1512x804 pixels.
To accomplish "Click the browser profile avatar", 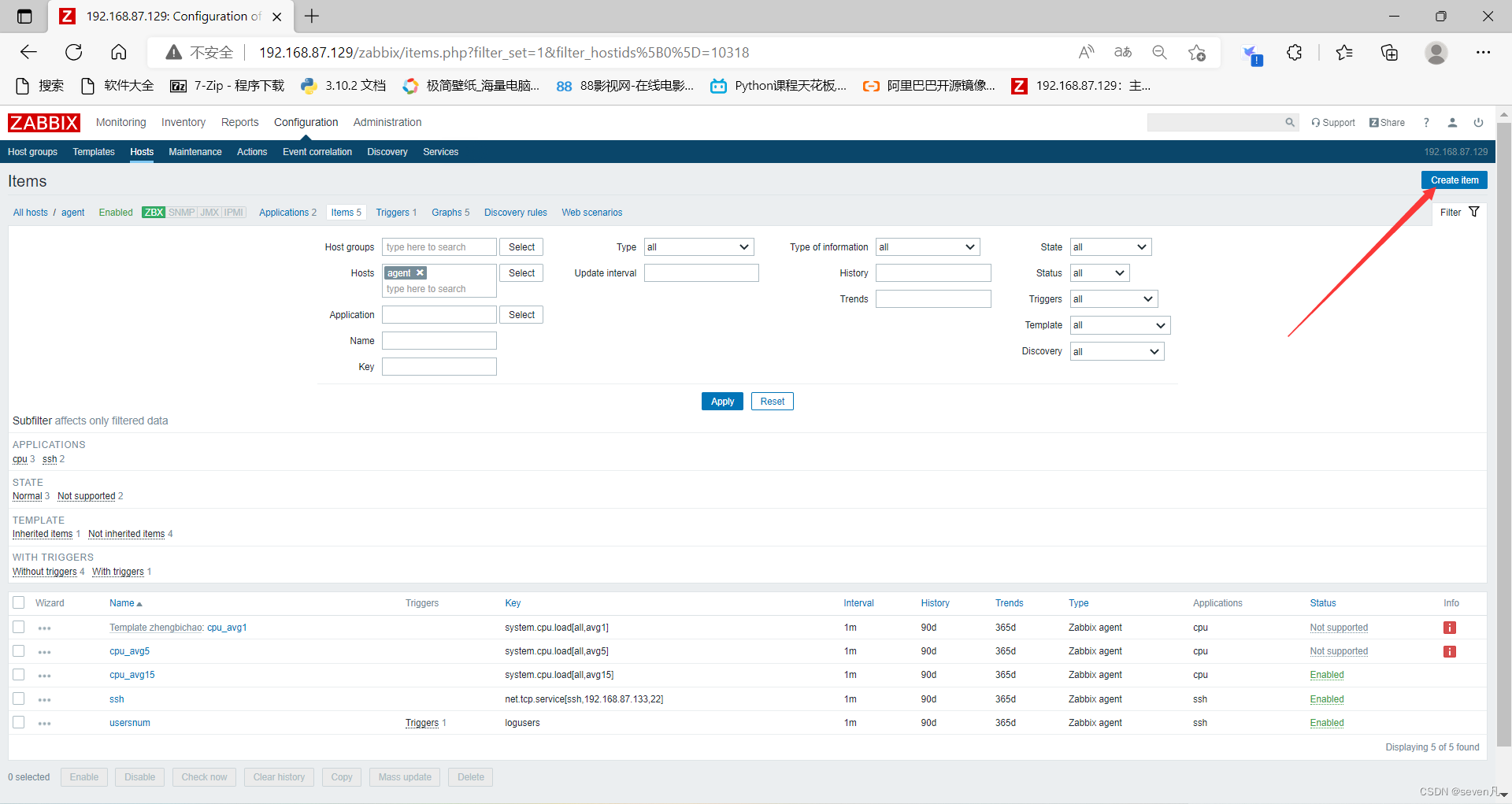I will click(1436, 53).
